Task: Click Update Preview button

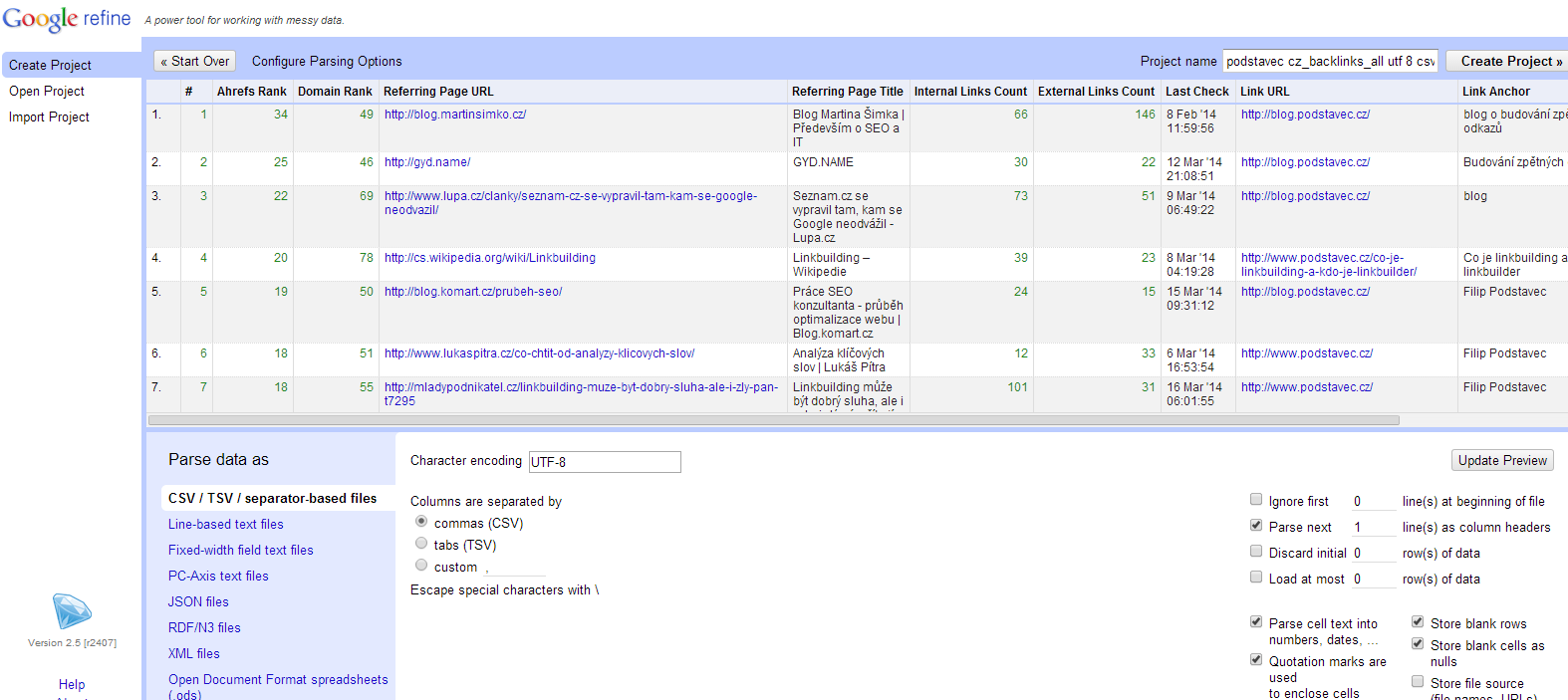Action: click(1502, 460)
